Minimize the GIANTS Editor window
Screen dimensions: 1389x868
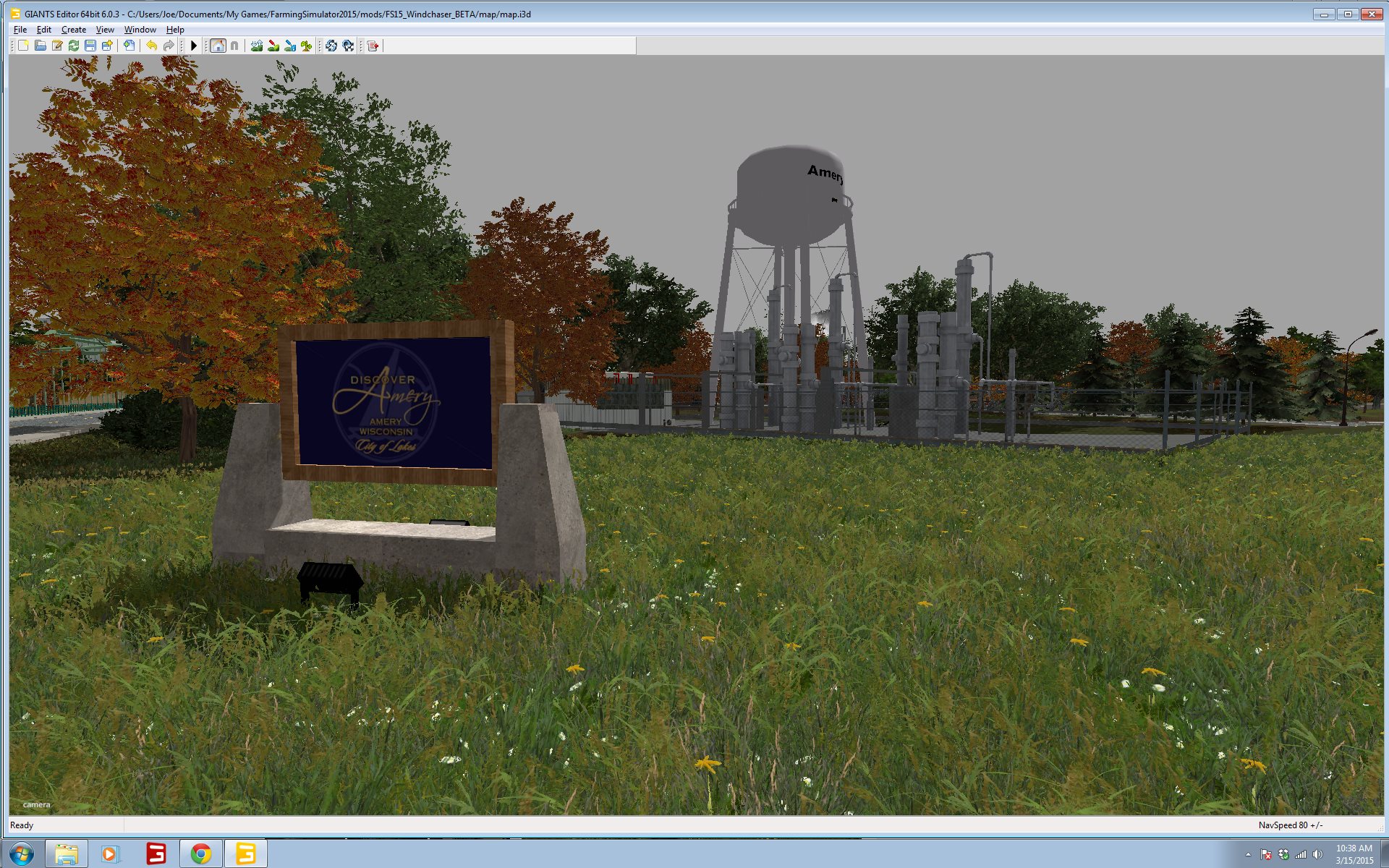point(1323,14)
